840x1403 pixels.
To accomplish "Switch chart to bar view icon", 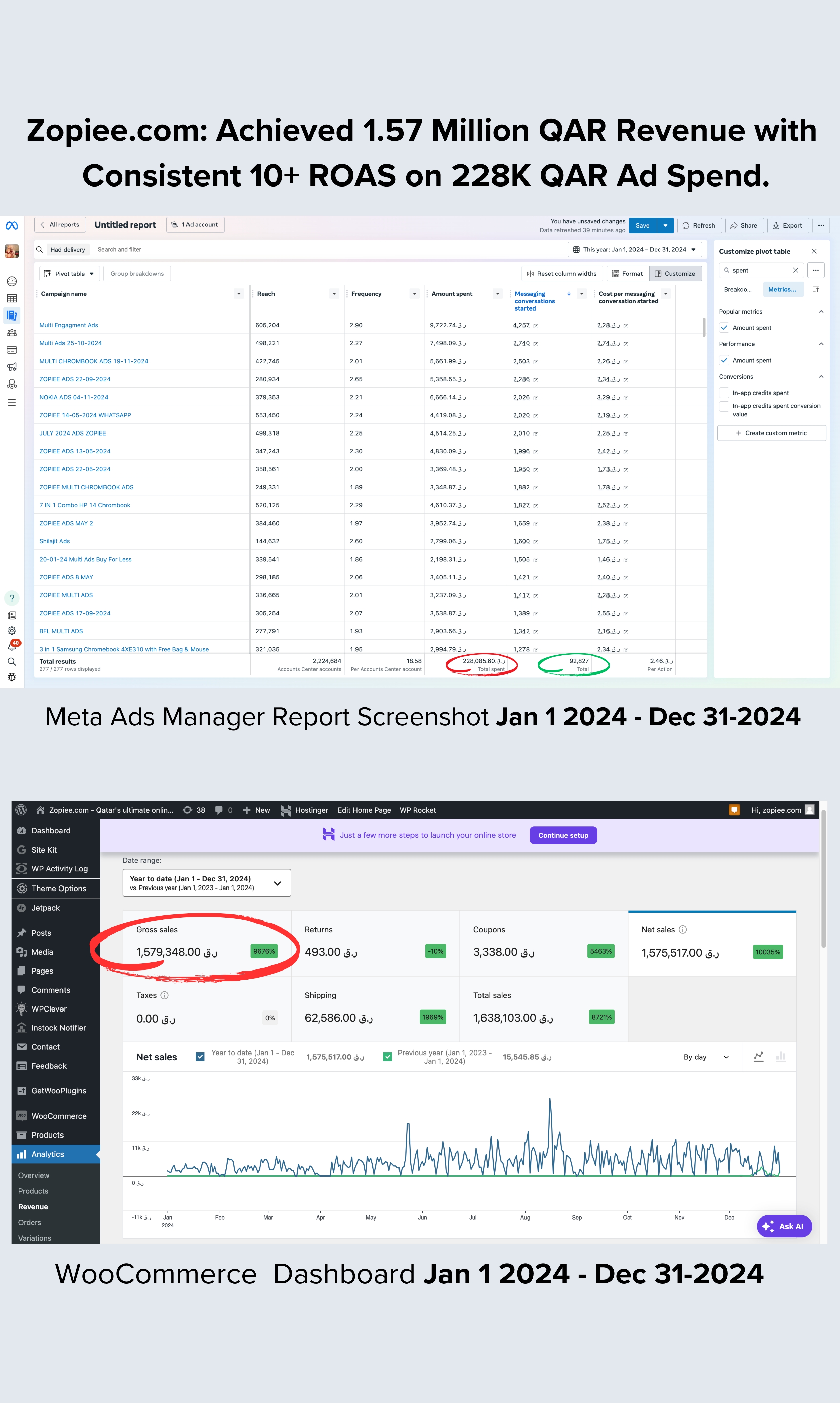I will 781,1057.
